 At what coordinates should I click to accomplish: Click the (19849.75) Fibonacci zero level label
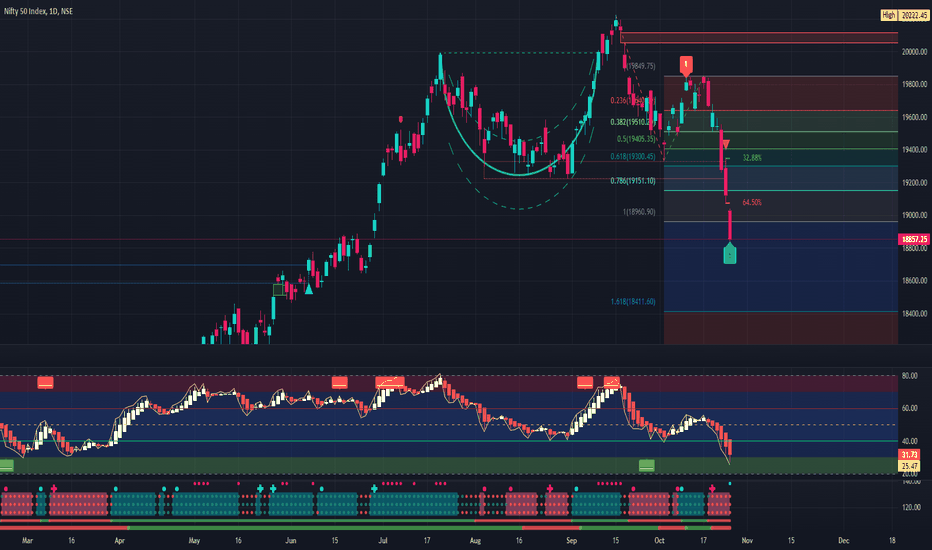pyautogui.click(x=641, y=66)
